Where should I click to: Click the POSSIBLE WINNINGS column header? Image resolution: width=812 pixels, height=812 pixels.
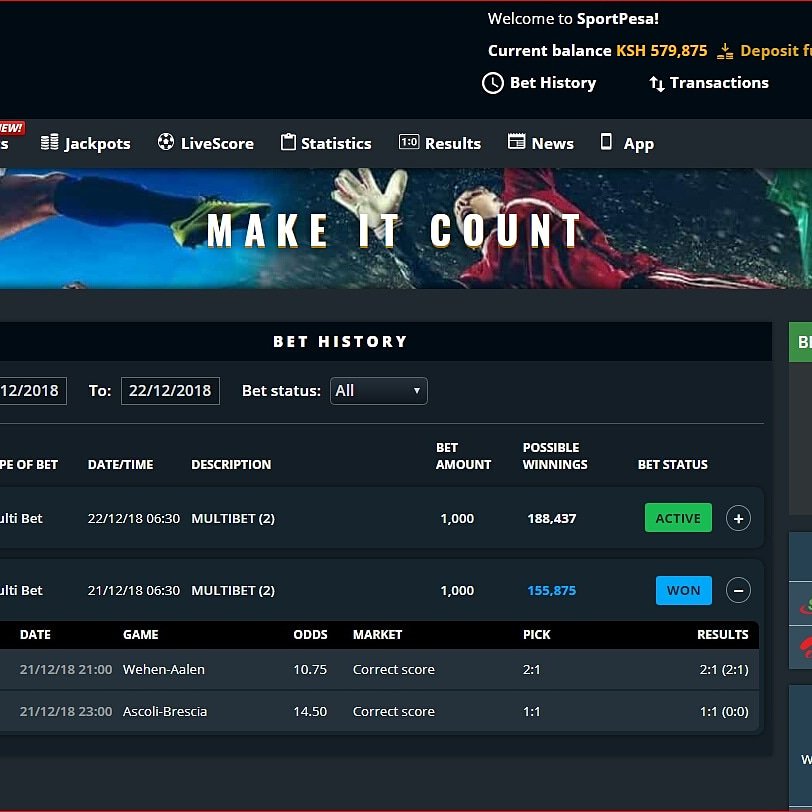point(555,456)
